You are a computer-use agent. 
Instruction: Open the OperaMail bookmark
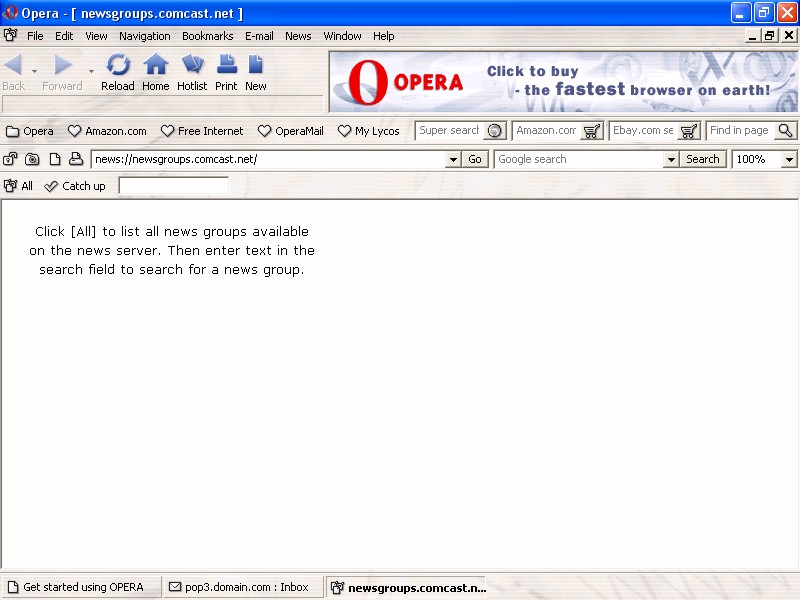291,131
